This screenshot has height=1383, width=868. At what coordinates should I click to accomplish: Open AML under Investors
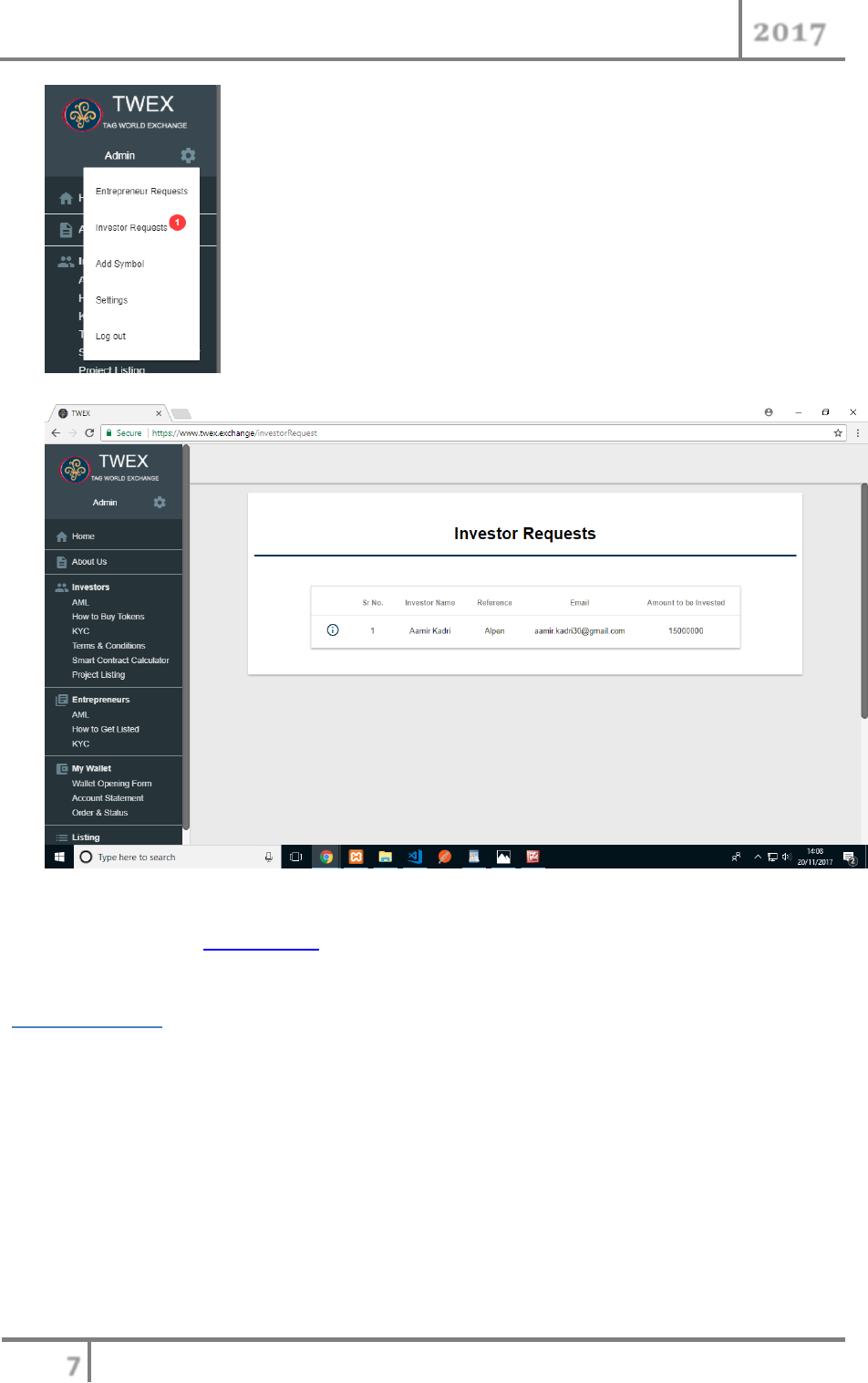pyautogui.click(x=80, y=602)
